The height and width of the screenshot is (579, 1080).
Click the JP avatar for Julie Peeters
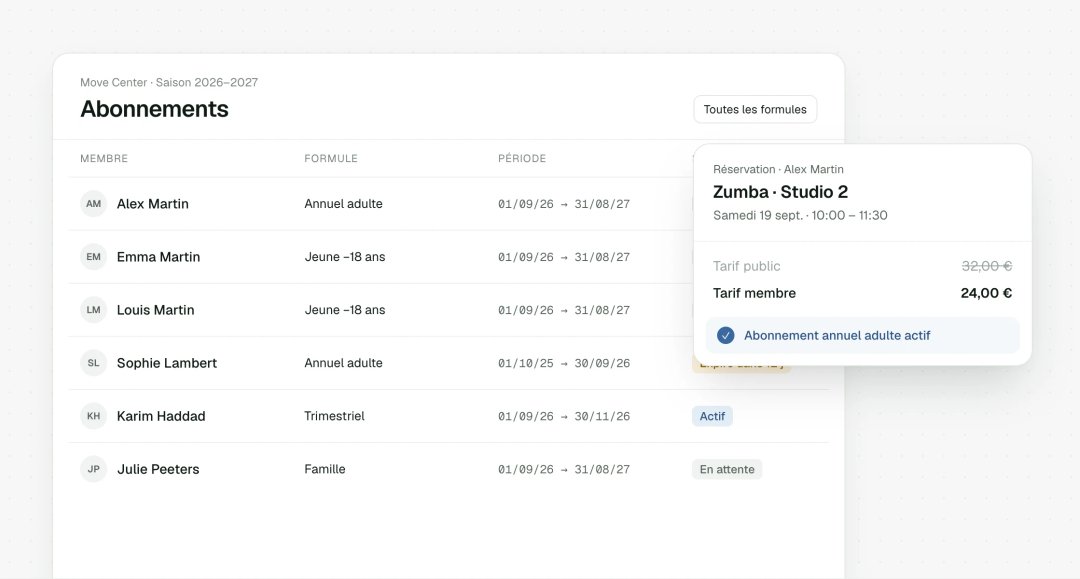tap(94, 469)
